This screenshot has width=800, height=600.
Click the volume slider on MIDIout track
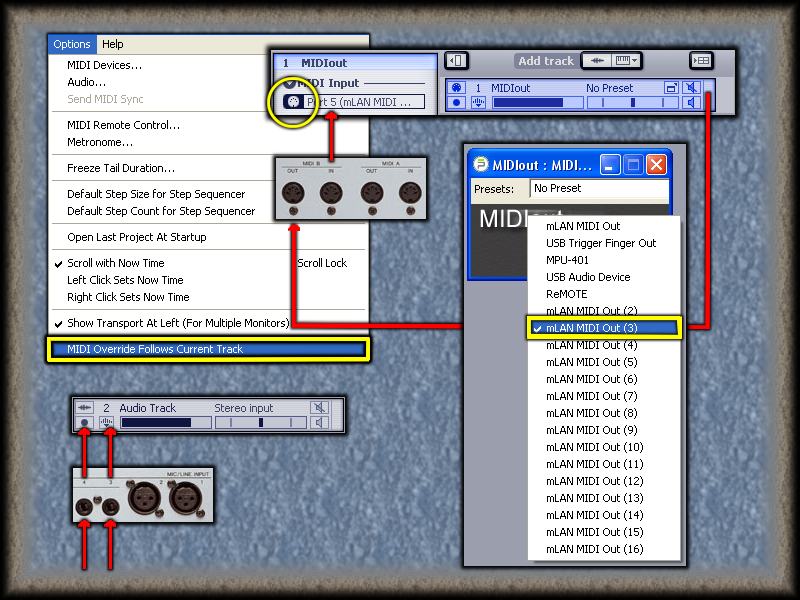pyautogui.click(x=538, y=103)
